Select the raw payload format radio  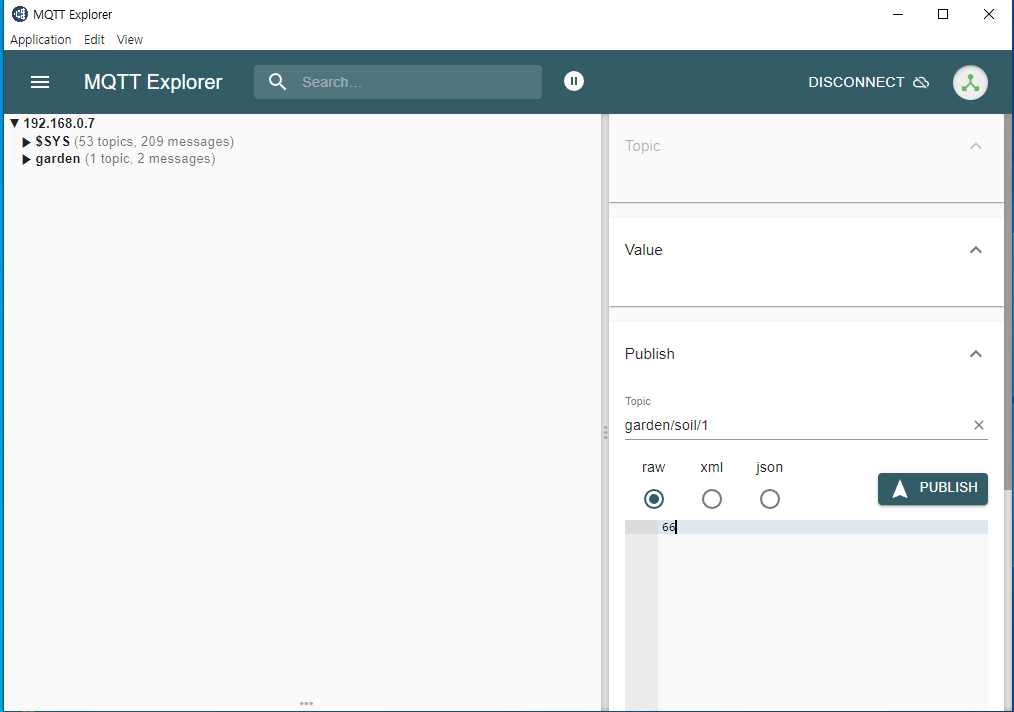pyautogui.click(x=654, y=499)
